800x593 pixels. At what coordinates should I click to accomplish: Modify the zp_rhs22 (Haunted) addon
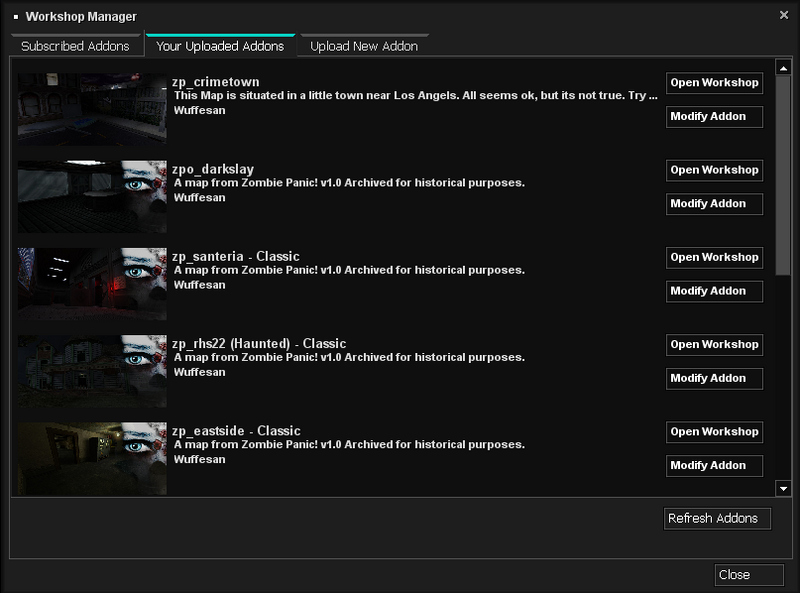coord(714,378)
